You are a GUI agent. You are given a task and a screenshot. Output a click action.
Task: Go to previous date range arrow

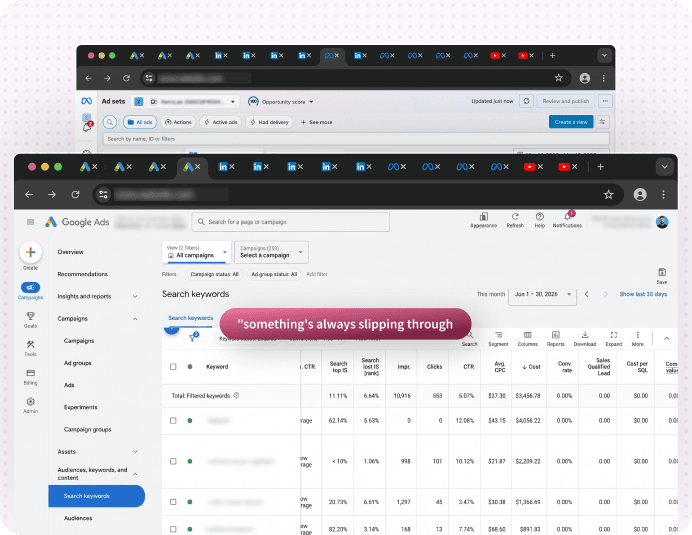point(587,294)
